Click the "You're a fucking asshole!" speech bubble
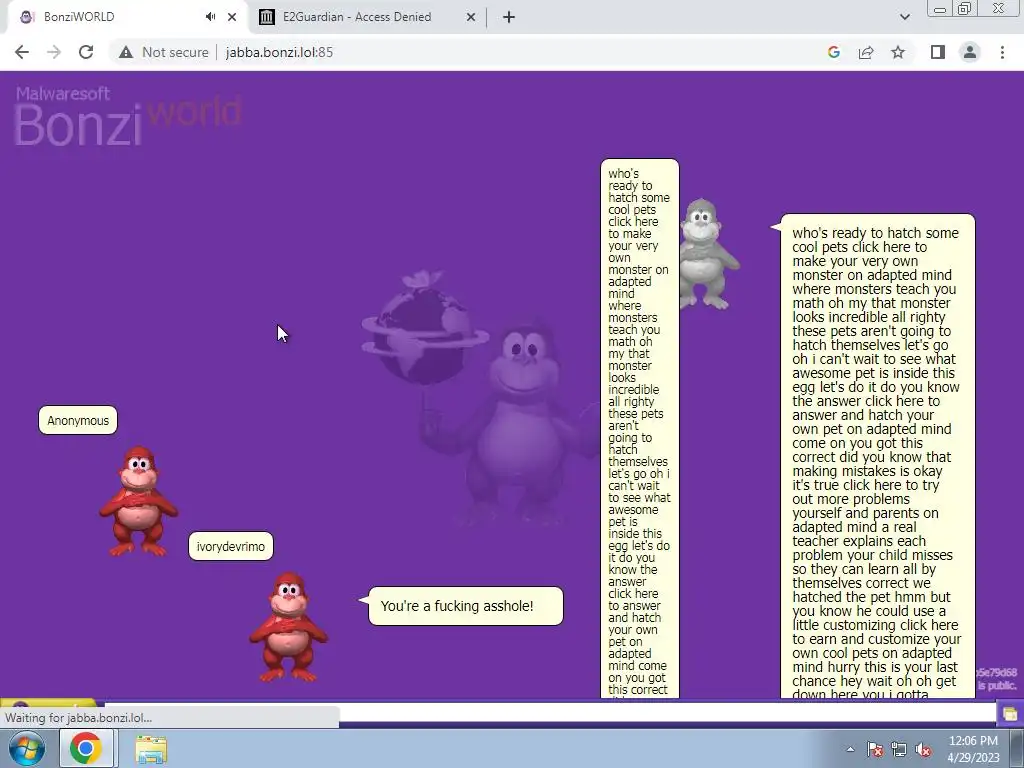The height and width of the screenshot is (768, 1024). 465,606
